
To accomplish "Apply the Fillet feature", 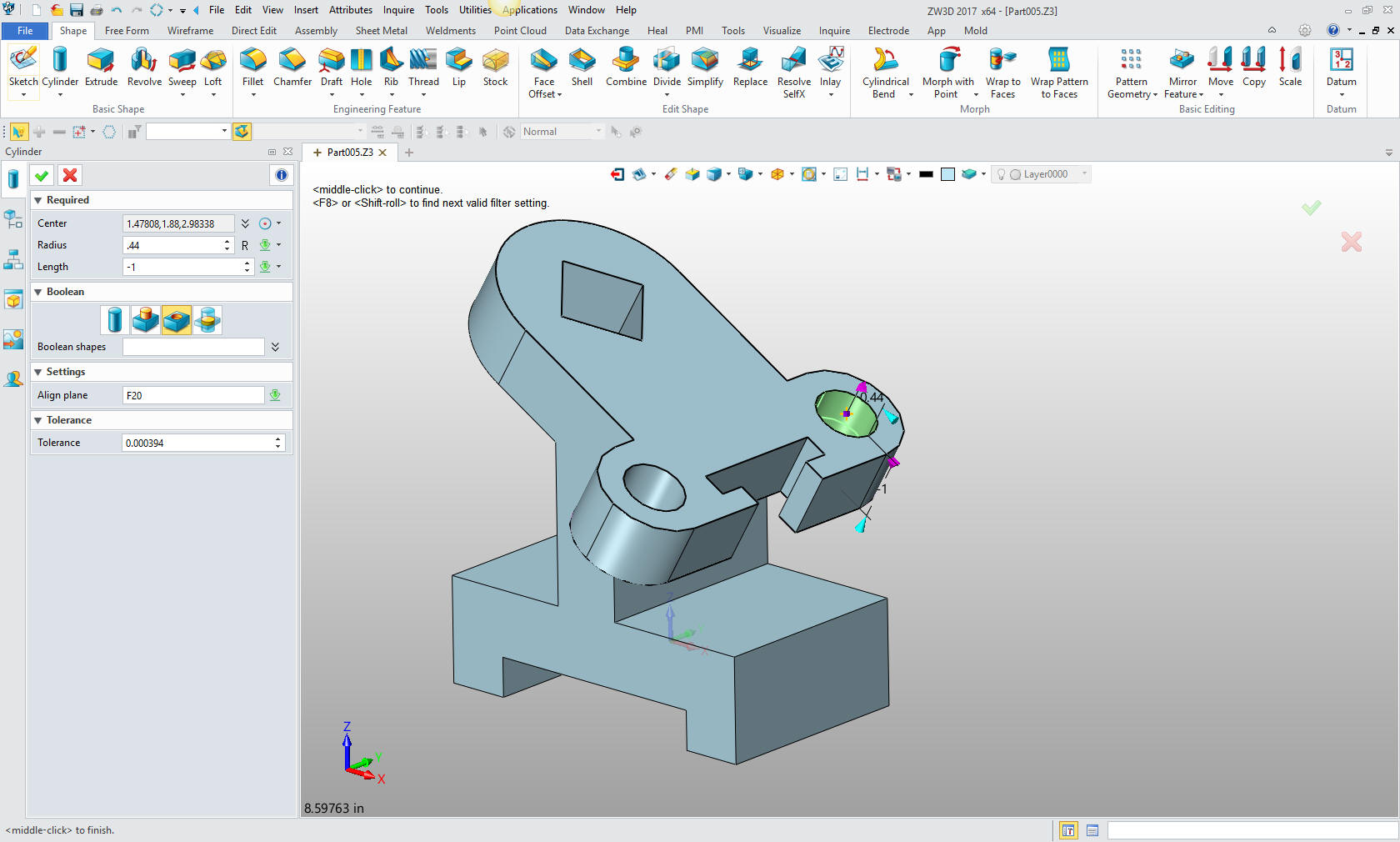I will [252, 66].
